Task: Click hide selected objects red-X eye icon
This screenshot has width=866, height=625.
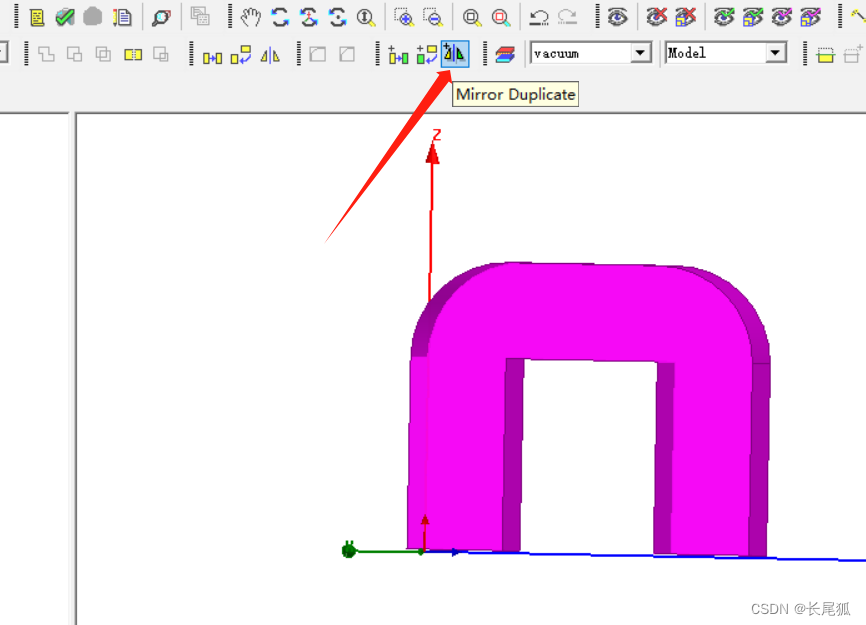Action: coord(656,17)
